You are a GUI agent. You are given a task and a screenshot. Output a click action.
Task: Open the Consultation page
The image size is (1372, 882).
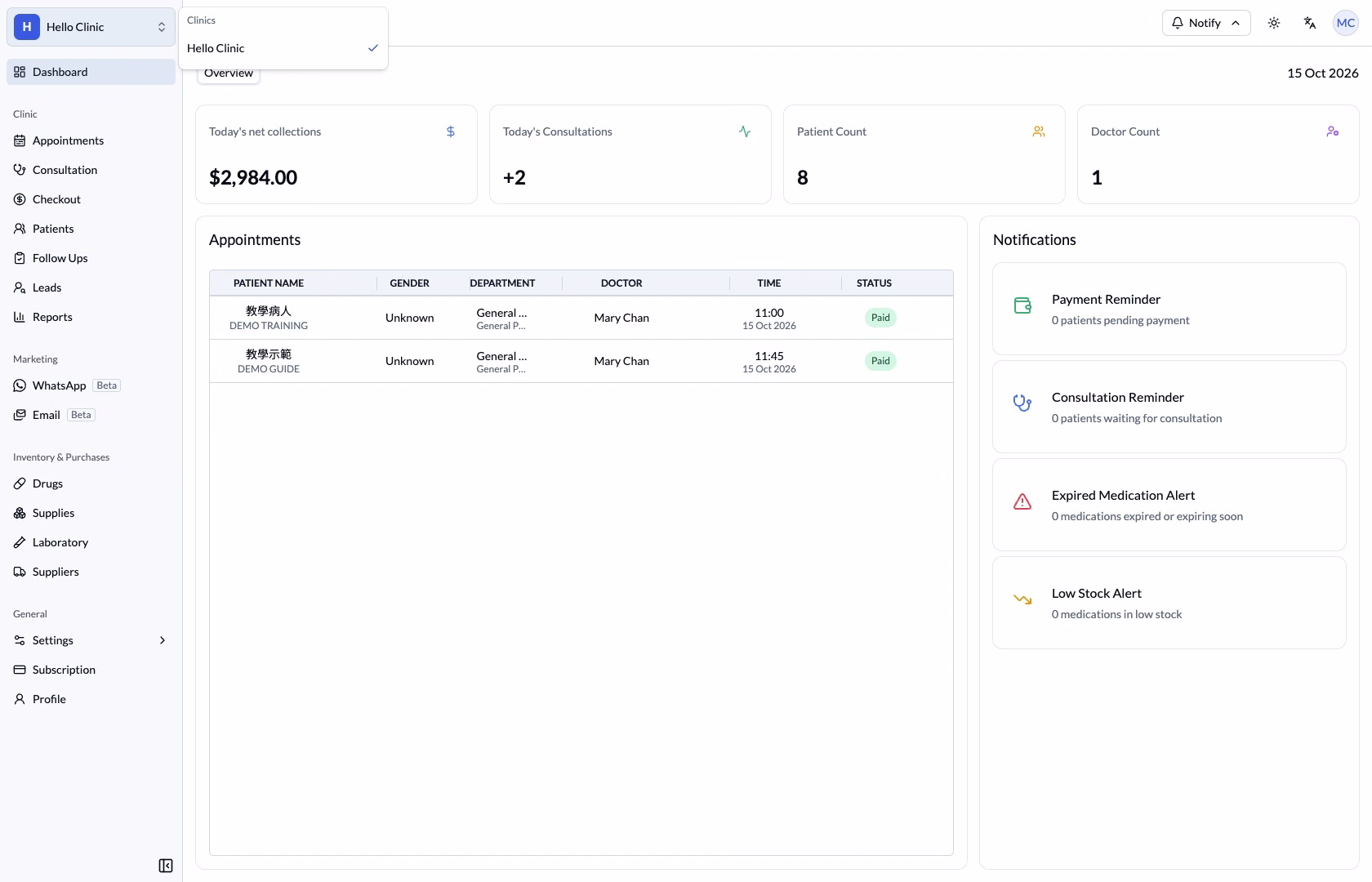point(91,170)
